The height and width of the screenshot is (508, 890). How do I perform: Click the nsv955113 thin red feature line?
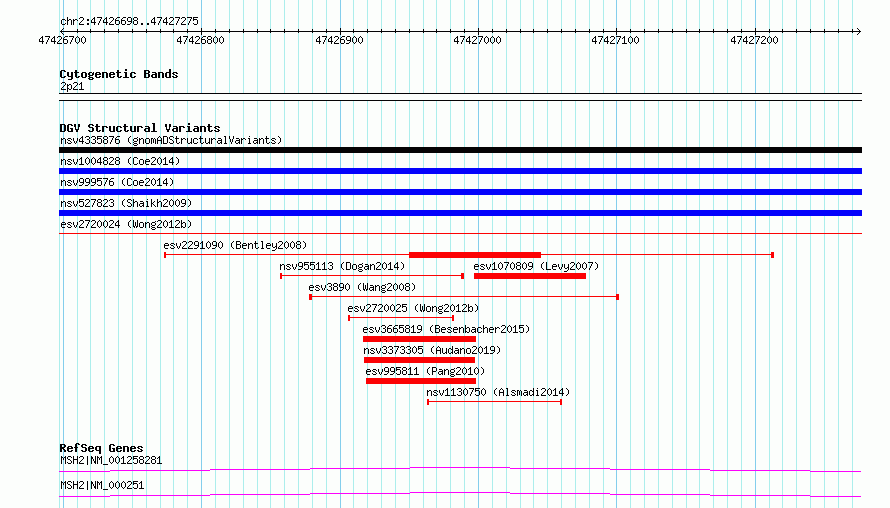point(372,276)
